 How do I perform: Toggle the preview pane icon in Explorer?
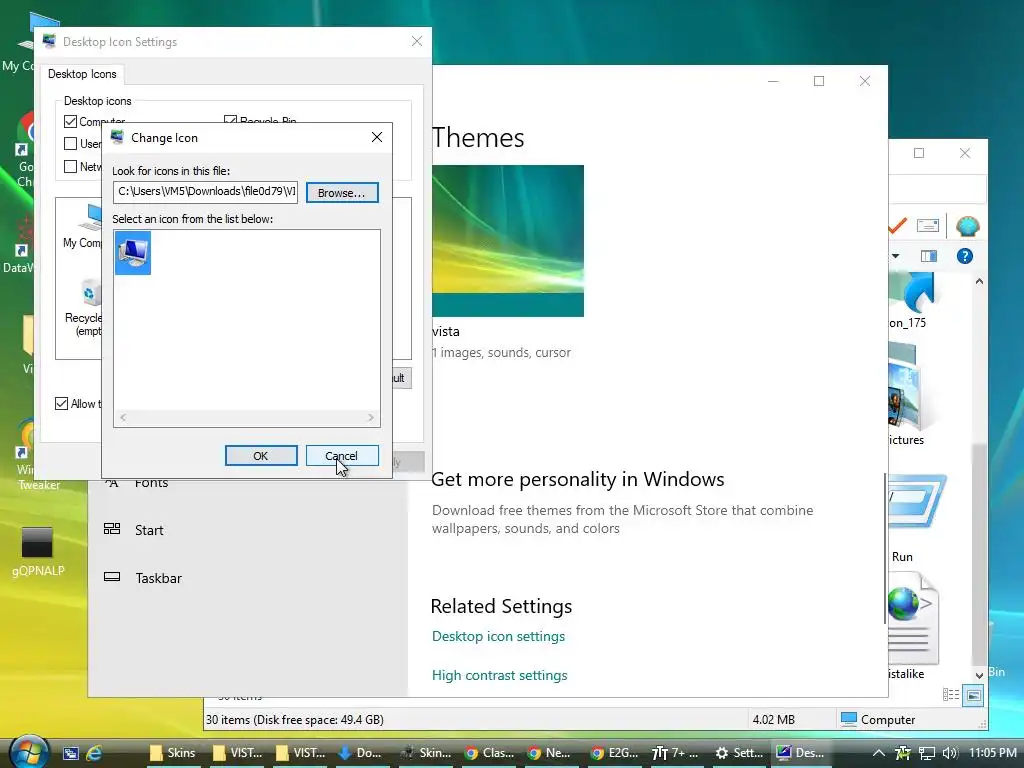coord(929,256)
